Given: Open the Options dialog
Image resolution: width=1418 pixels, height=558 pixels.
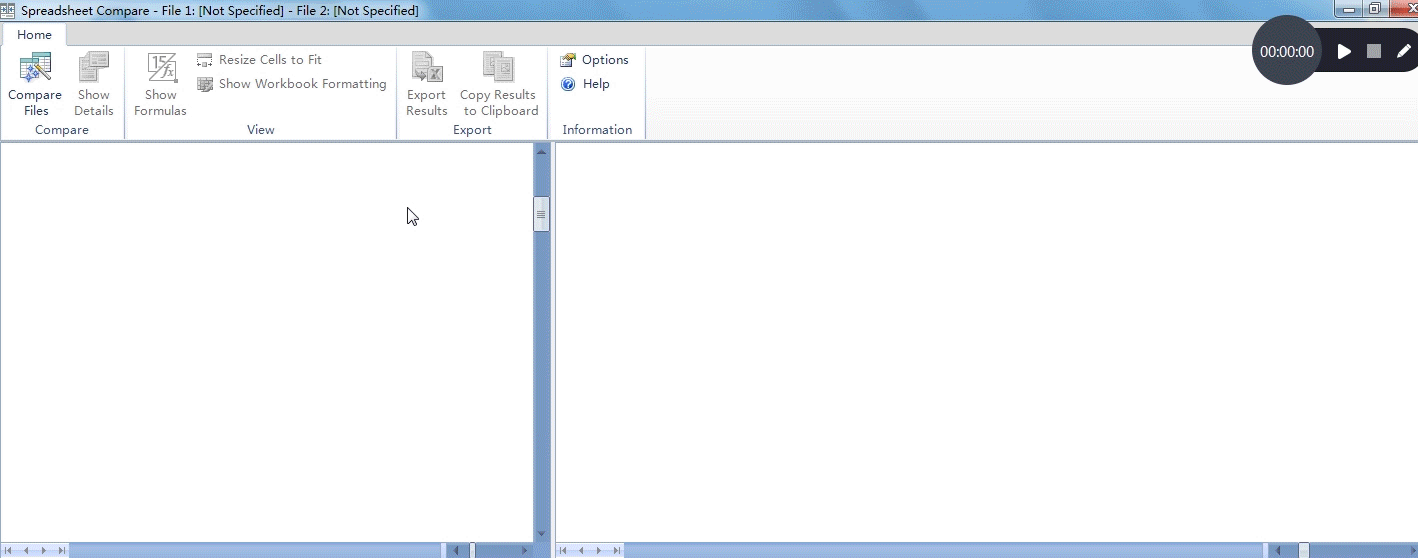Looking at the screenshot, I should coord(595,60).
